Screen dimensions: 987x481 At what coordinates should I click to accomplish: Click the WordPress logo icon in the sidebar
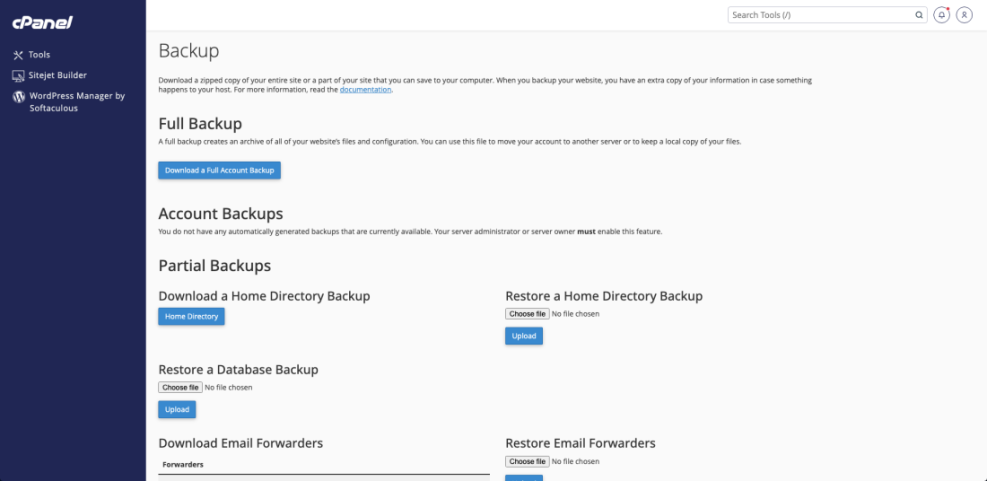(19, 97)
